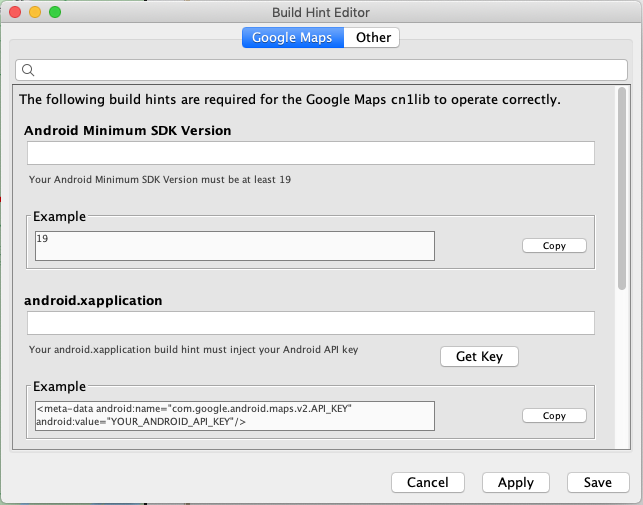Screen dimensions: 643x505
Task: Copy the meta-data API key example
Action: click(x=554, y=416)
